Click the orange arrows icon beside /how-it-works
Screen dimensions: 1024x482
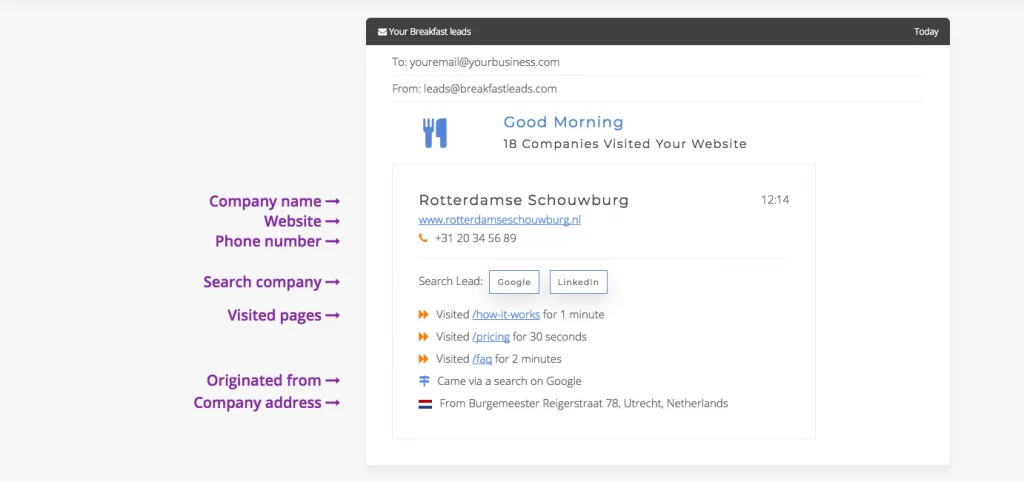(x=424, y=314)
